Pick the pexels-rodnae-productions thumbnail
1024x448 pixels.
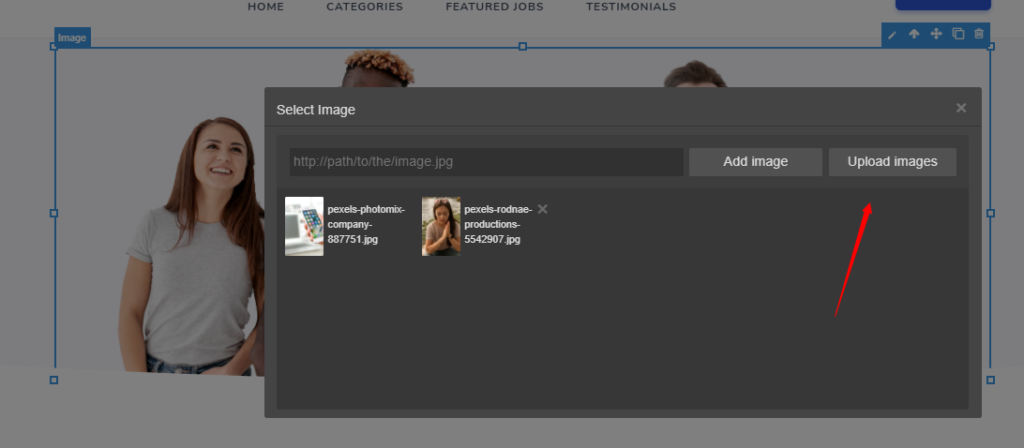click(x=441, y=226)
